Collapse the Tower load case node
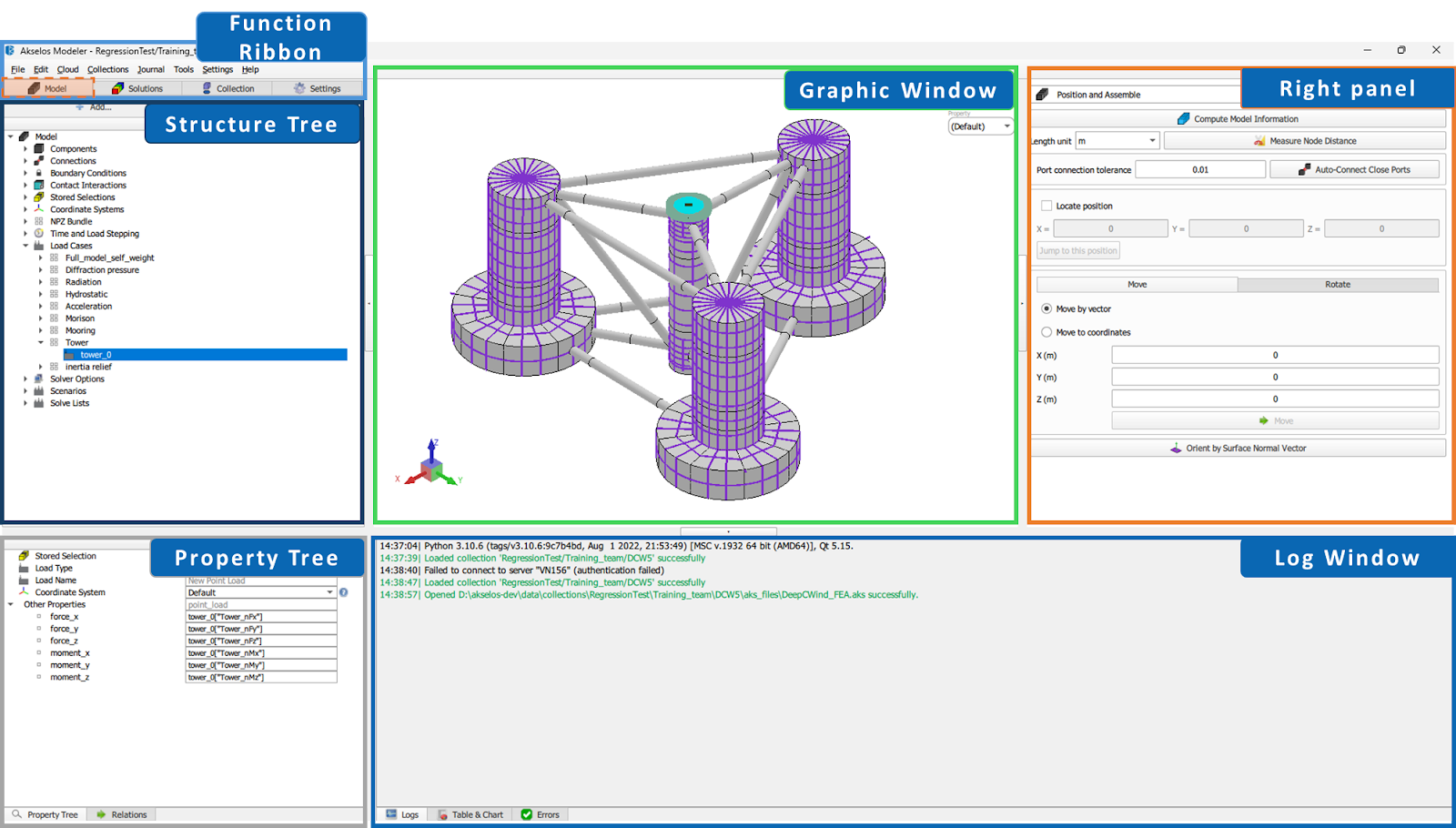Image resolution: width=1456 pixels, height=828 pixels. 41,343
